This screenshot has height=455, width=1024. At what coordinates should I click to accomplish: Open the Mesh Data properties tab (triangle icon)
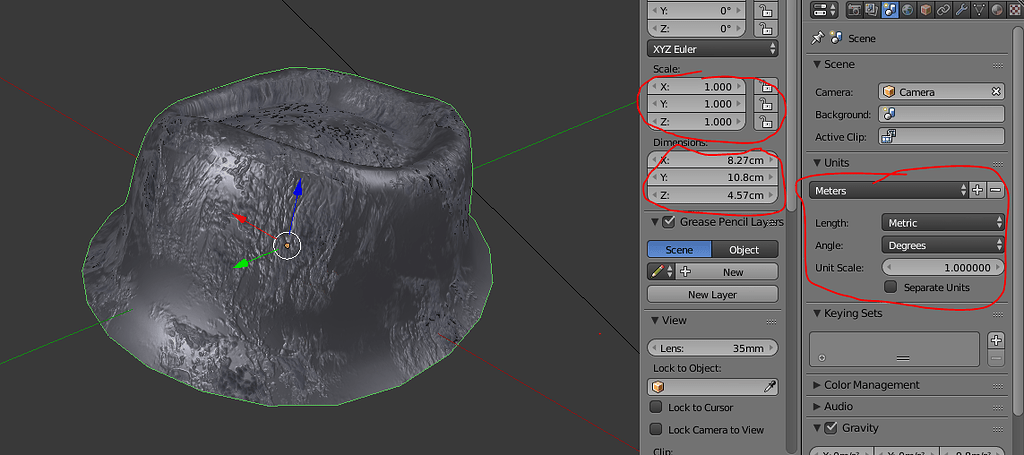[x=979, y=10]
